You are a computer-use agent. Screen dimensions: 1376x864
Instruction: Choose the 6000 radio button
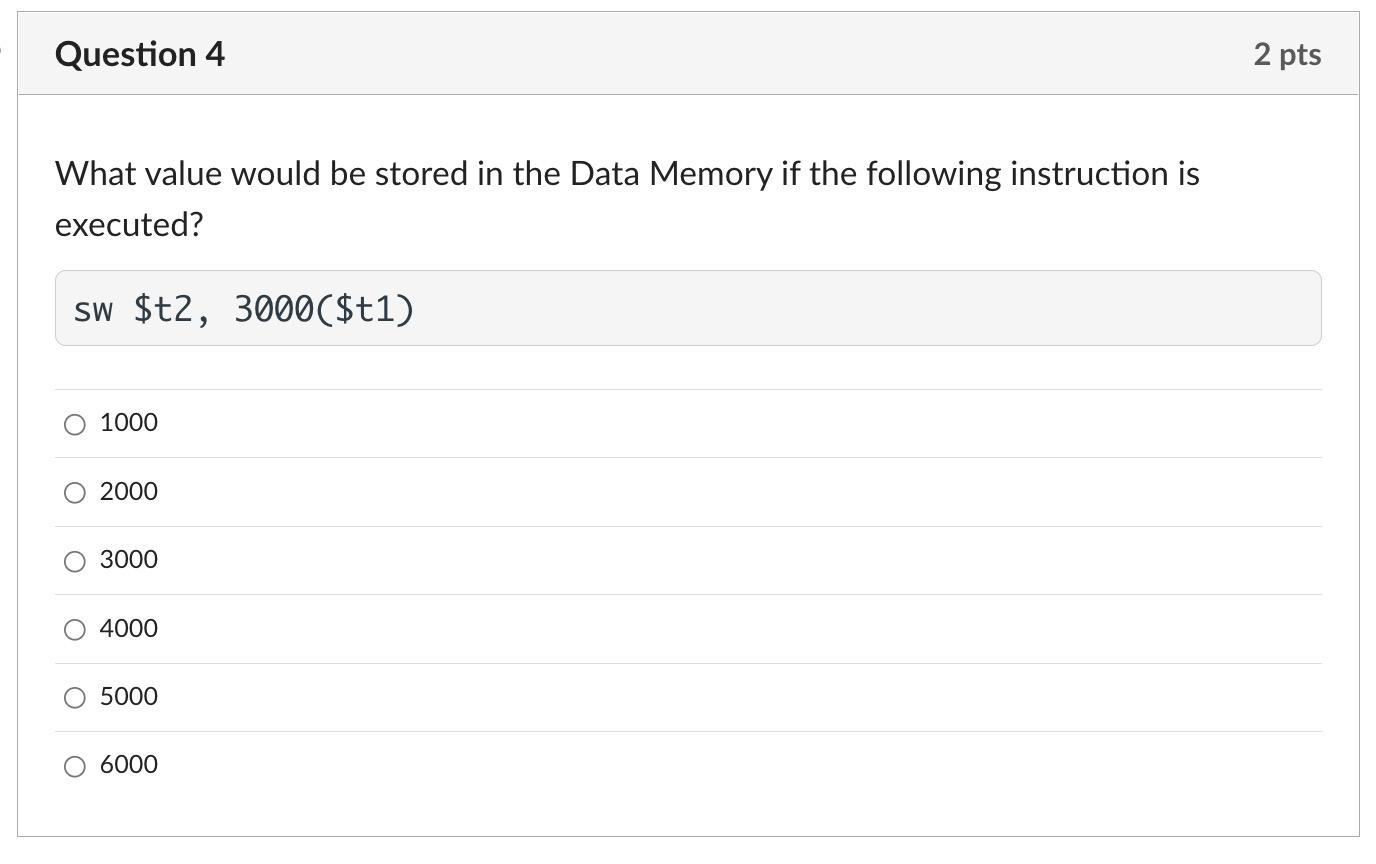click(75, 767)
